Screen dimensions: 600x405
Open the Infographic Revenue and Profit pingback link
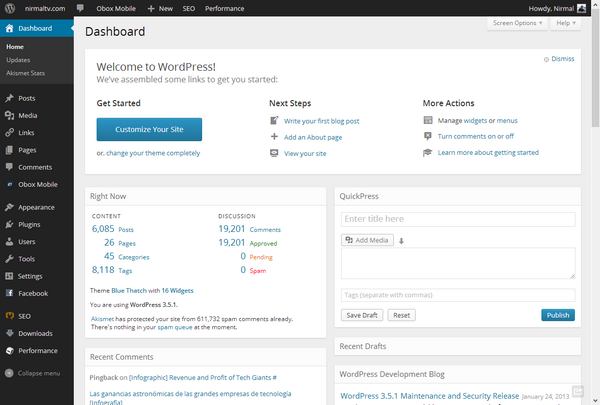(x=203, y=377)
